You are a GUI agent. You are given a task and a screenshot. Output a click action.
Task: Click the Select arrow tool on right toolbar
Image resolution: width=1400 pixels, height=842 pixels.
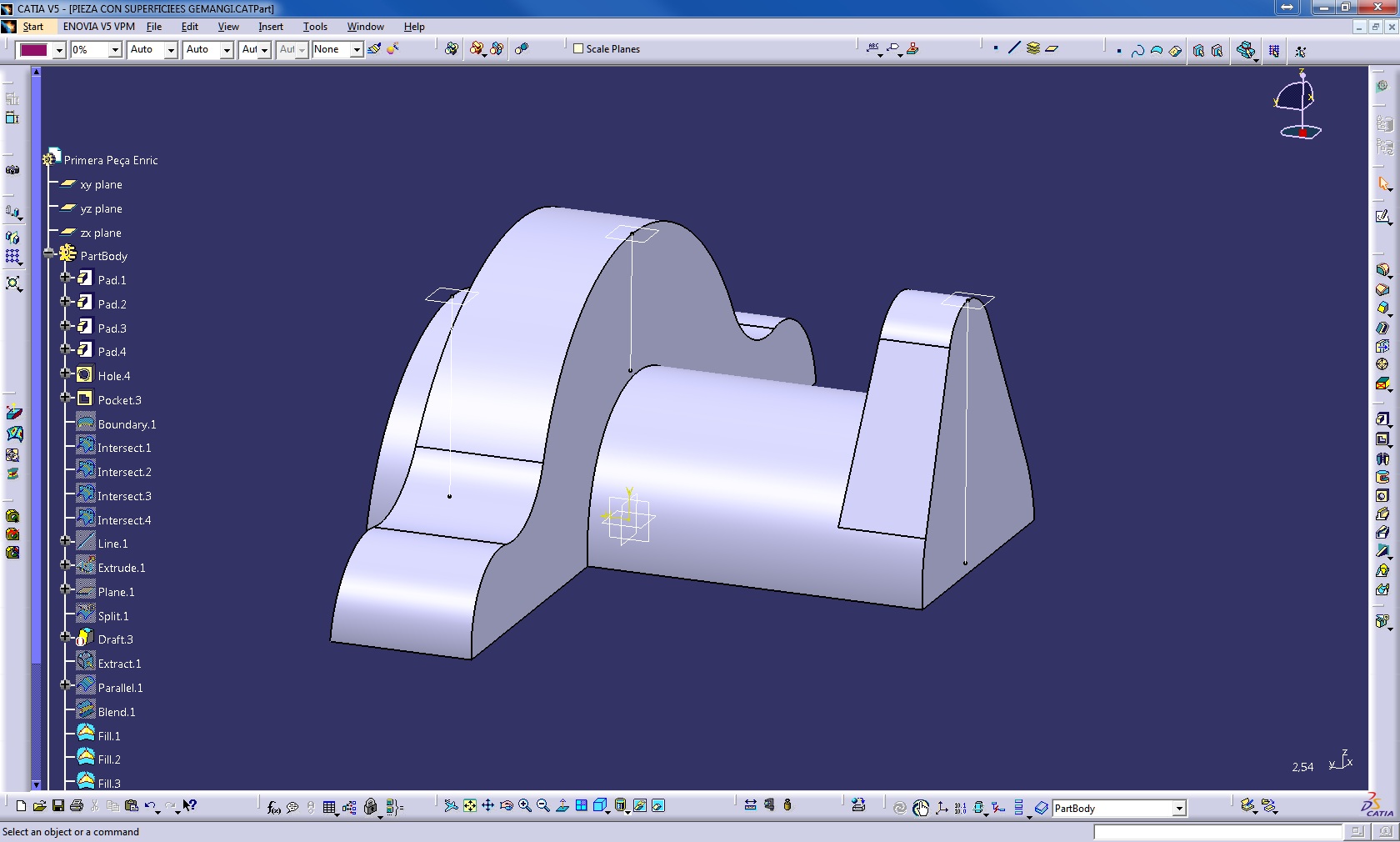1382,183
